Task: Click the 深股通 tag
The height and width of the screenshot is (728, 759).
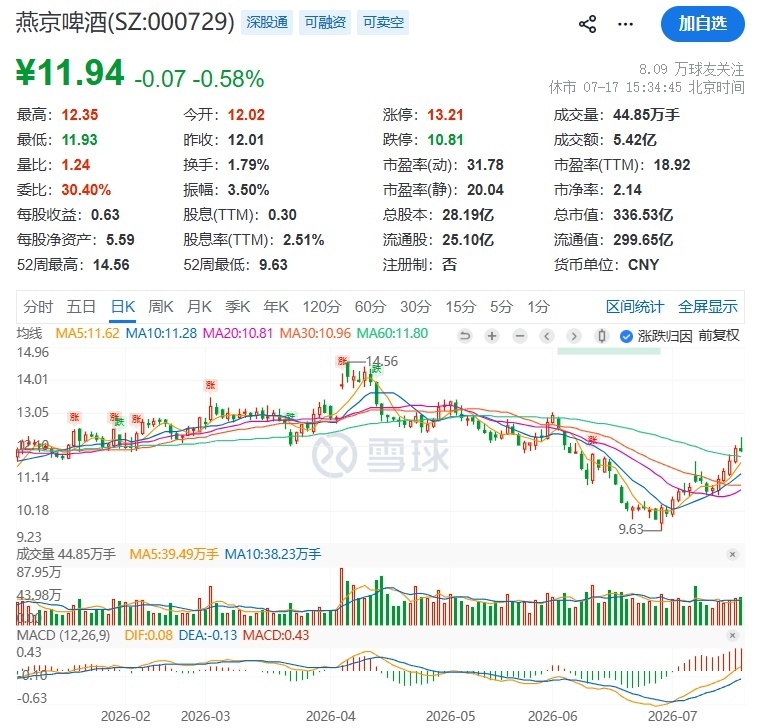Action: tap(267, 22)
